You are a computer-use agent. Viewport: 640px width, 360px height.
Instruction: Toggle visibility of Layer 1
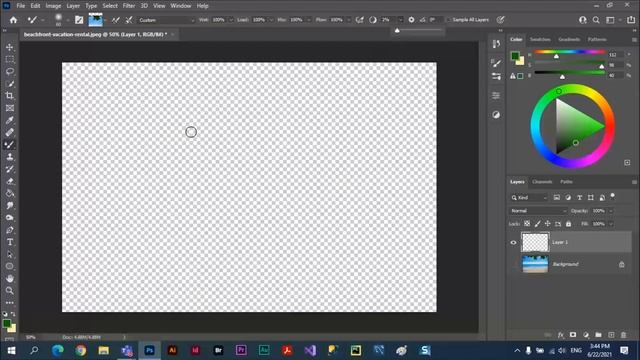tap(513, 242)
